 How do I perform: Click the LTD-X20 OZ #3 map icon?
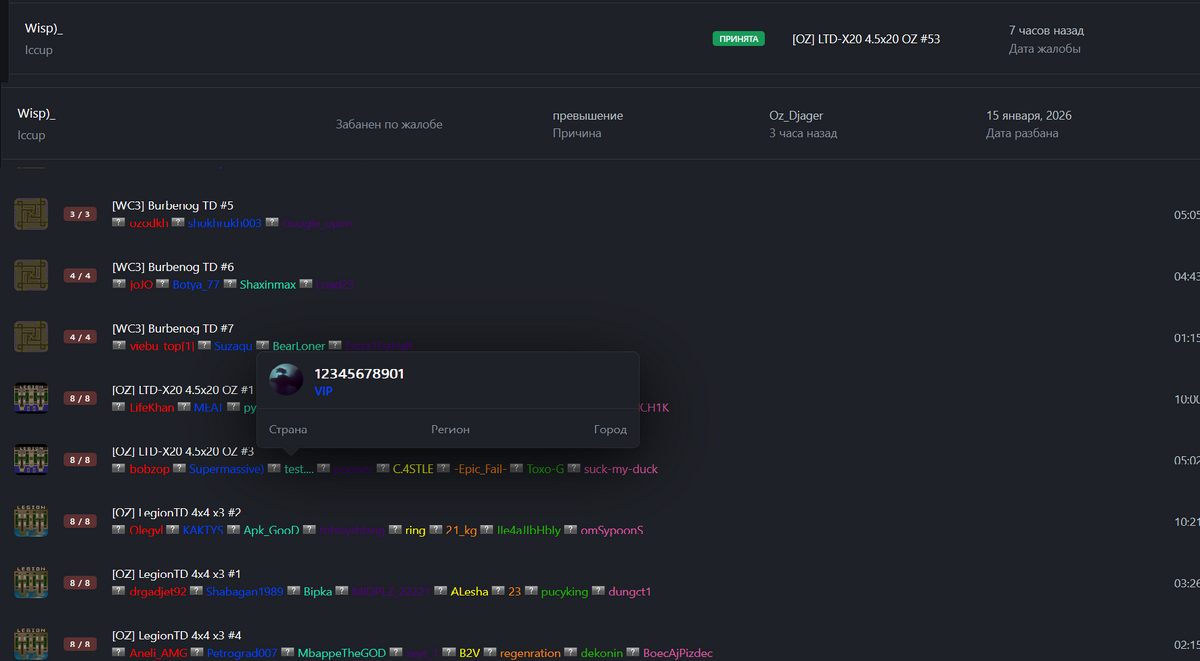coord(31,459)
